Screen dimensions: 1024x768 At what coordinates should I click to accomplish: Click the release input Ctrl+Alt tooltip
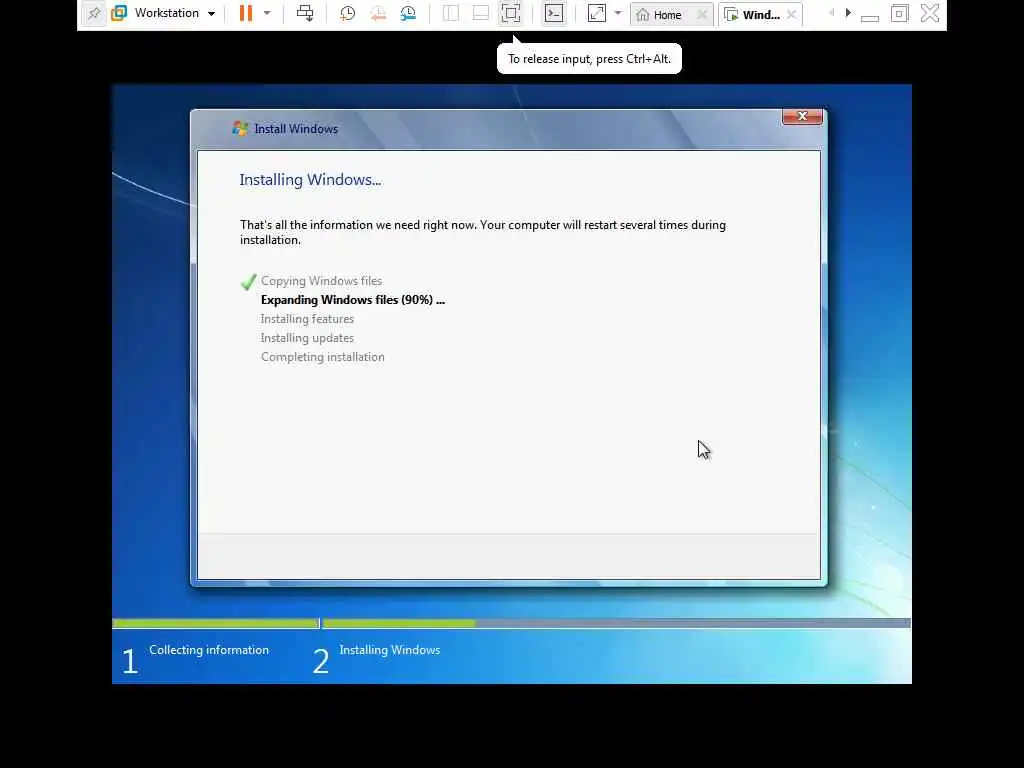point(589,59)
